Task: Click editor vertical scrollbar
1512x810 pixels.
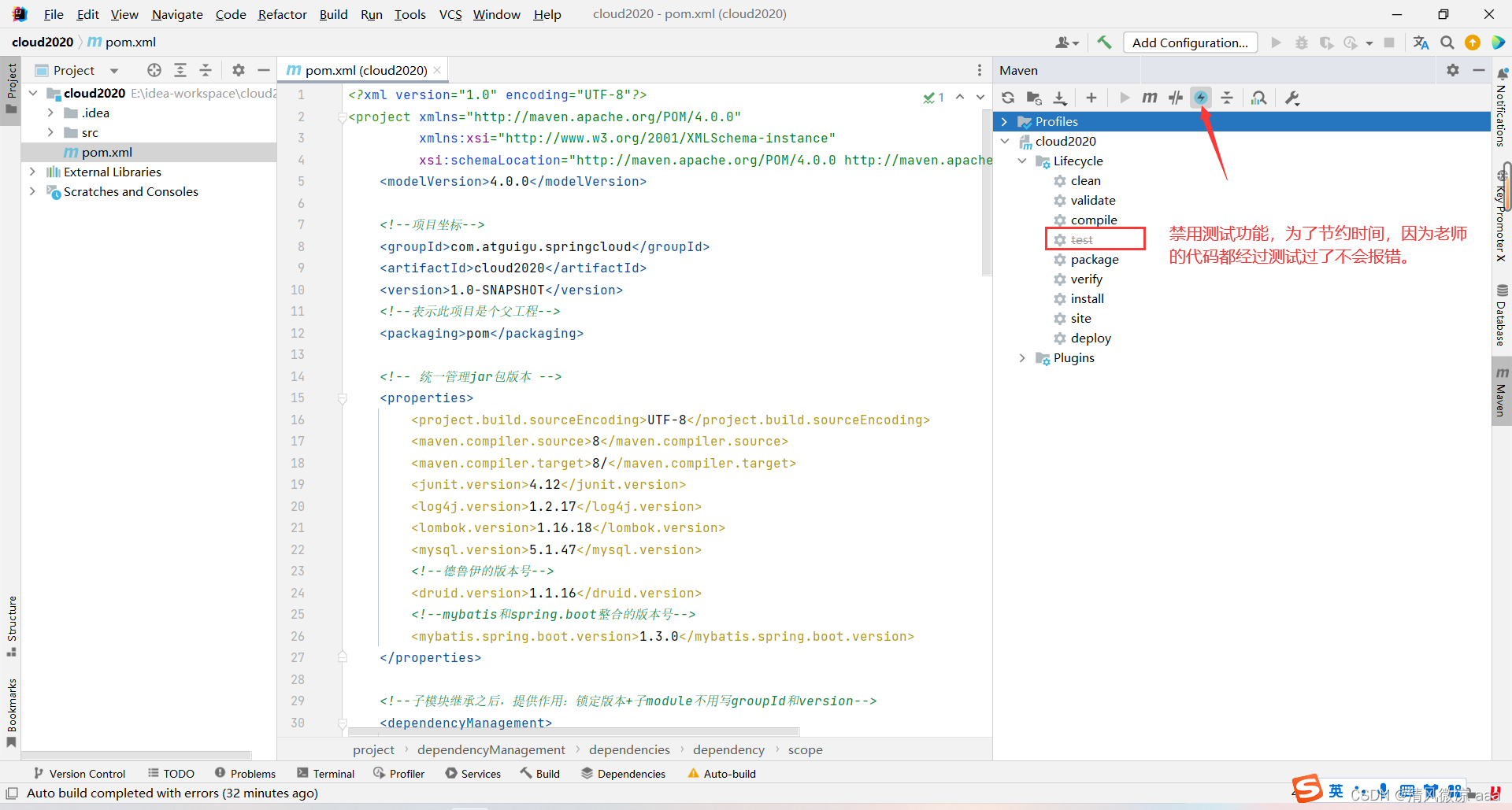Action: click(x=987, y=192)
